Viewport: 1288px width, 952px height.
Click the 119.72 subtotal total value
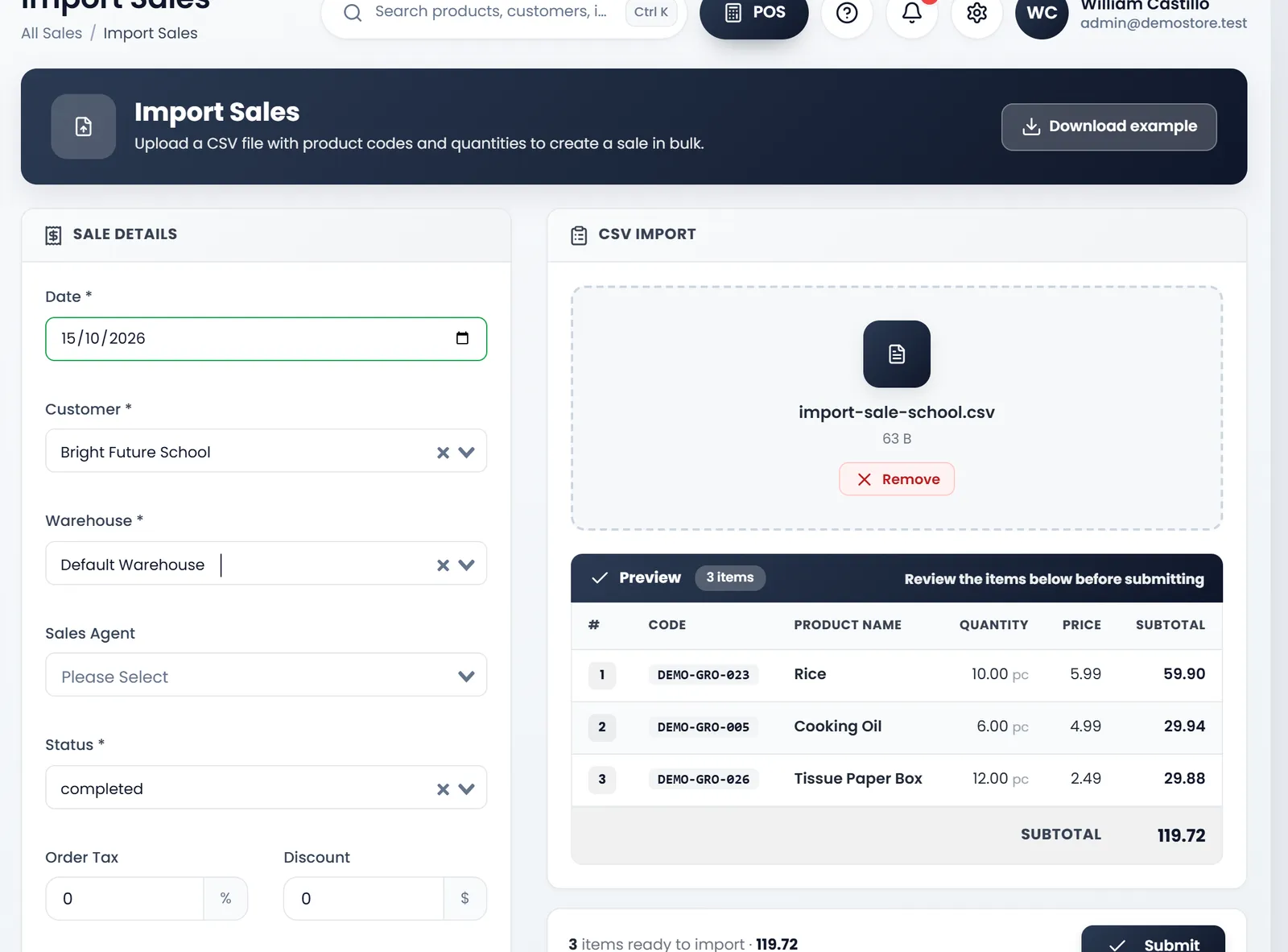[x=1181, y=835]
